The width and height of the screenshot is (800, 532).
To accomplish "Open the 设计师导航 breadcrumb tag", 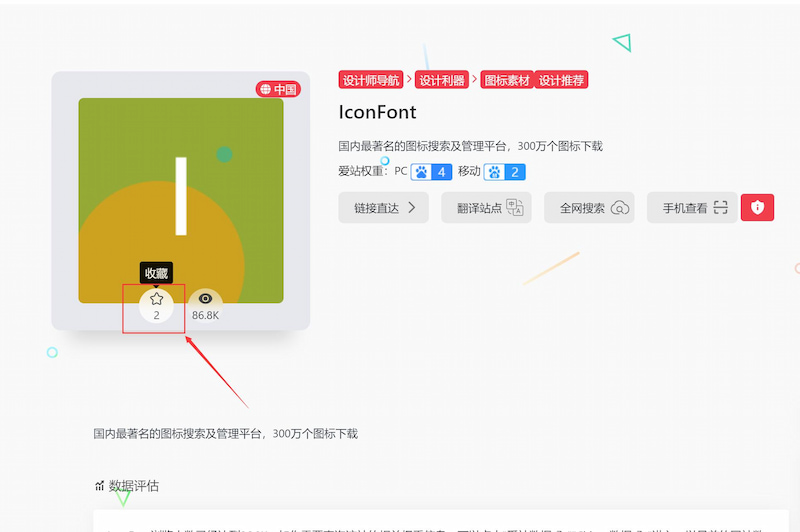I will tap(371, 80).
